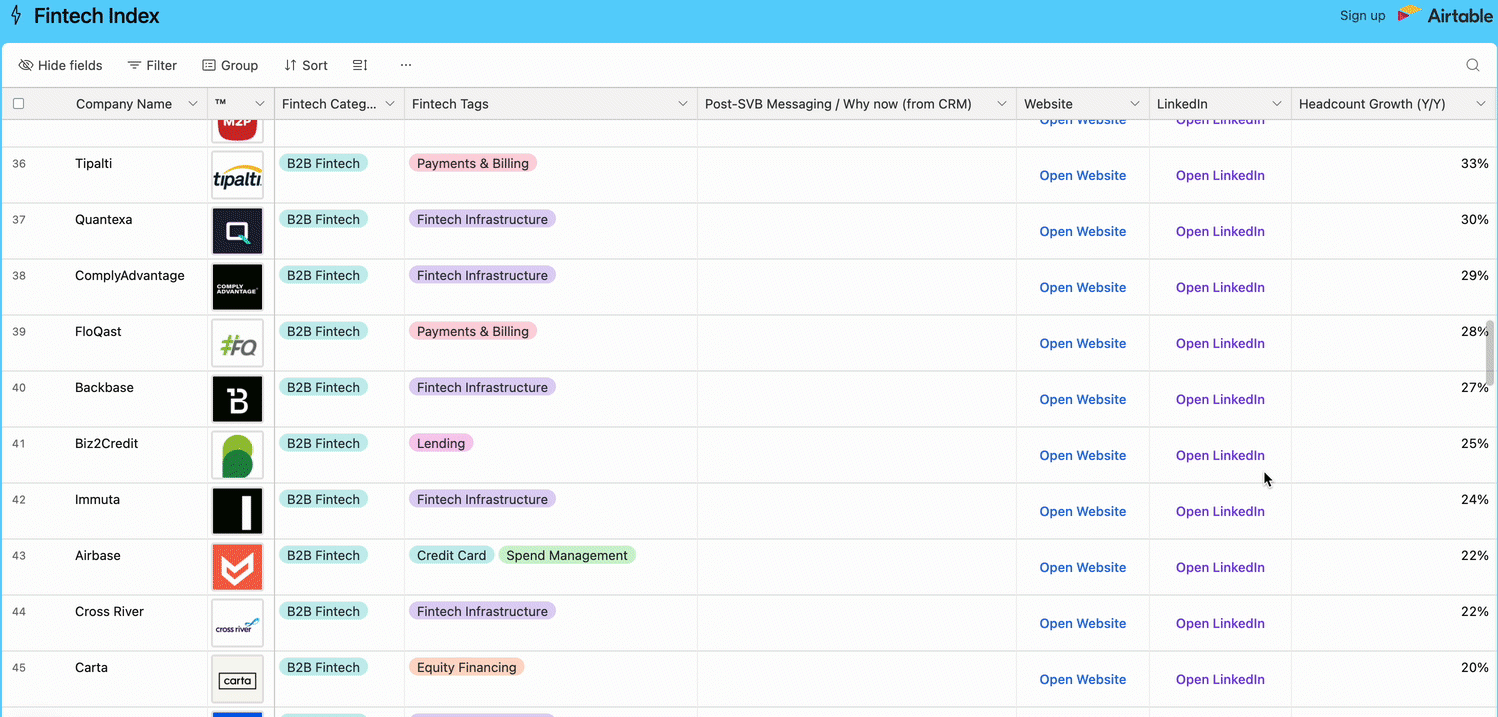Viewport: 1498px width, 717px height.
Task: Open the Backbase logo thumbnail
Action: [x=238, y=400]
